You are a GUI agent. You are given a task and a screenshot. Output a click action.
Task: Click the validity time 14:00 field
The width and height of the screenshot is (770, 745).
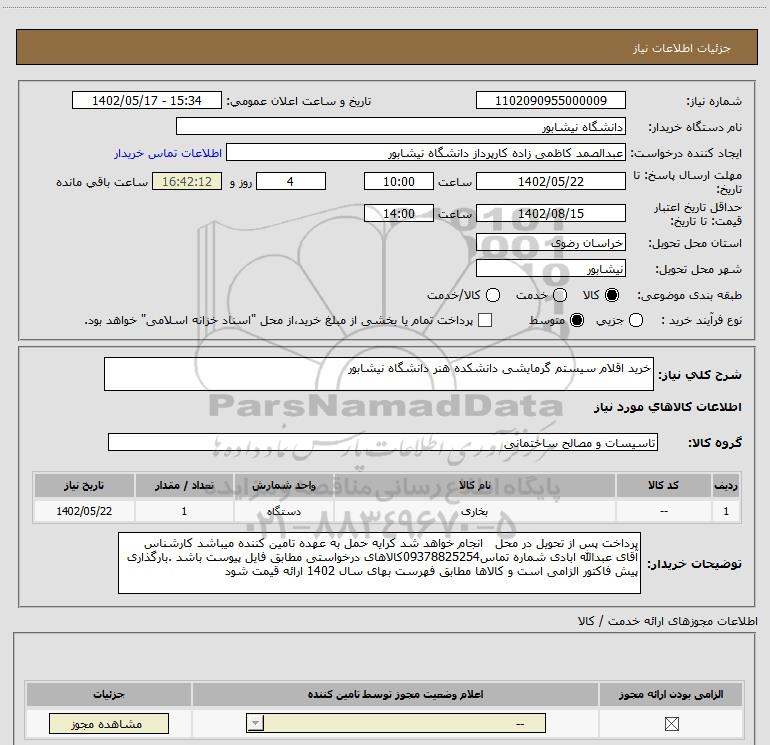pyautogui.click(x=399, y=213)
